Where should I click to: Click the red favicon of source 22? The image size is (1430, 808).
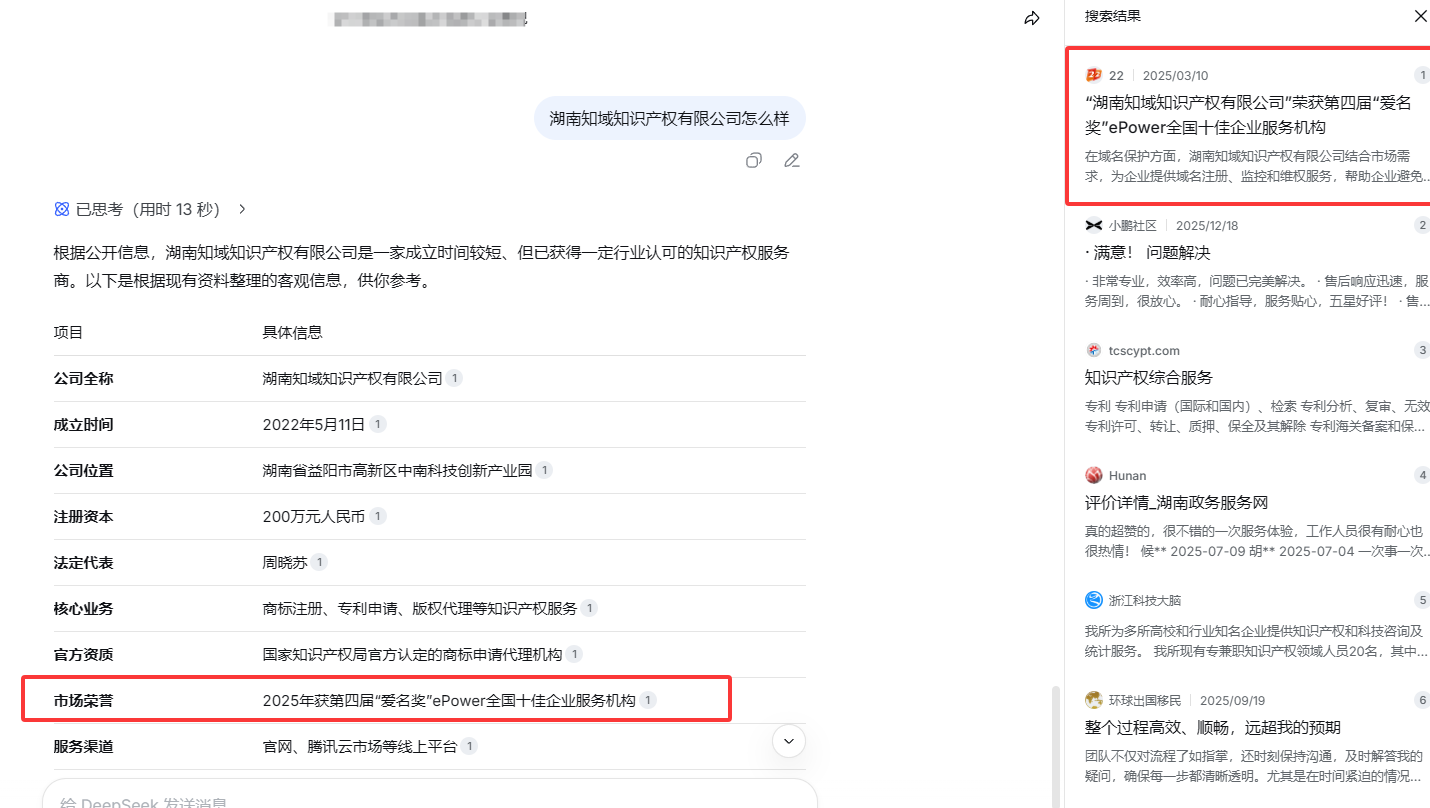coord(1093,75)
